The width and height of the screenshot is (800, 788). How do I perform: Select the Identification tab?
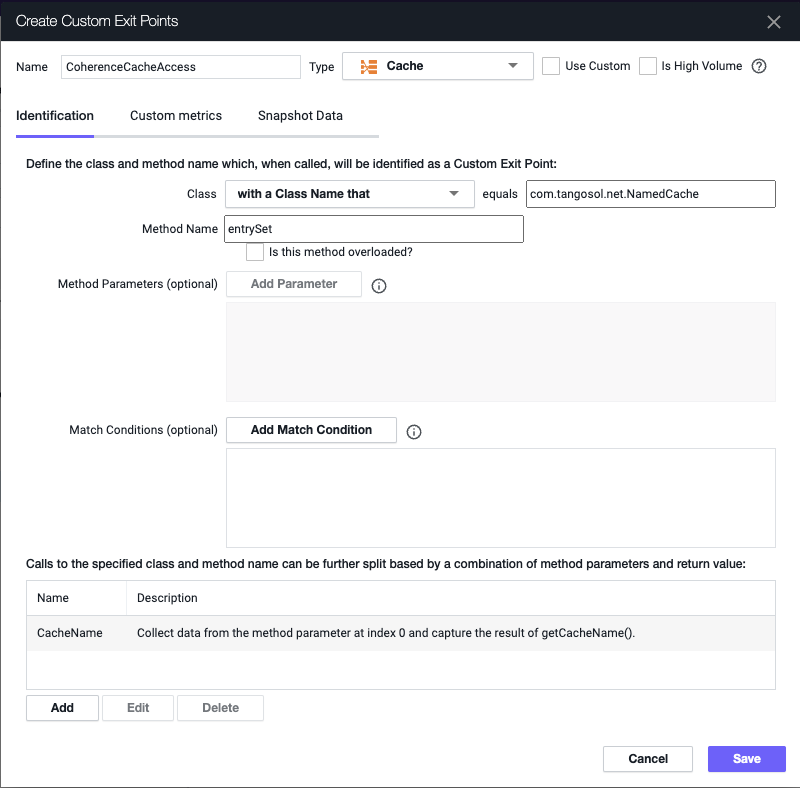tap(55, 116)
